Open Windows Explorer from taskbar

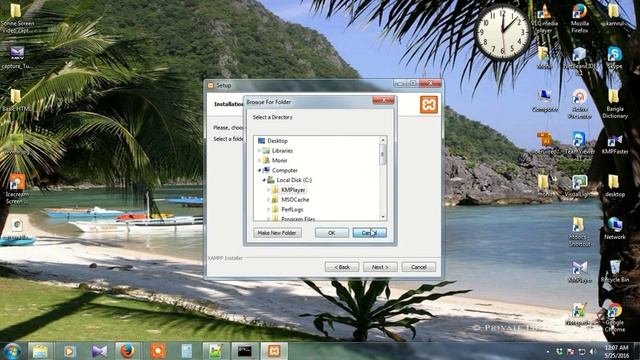pos(40,351)
